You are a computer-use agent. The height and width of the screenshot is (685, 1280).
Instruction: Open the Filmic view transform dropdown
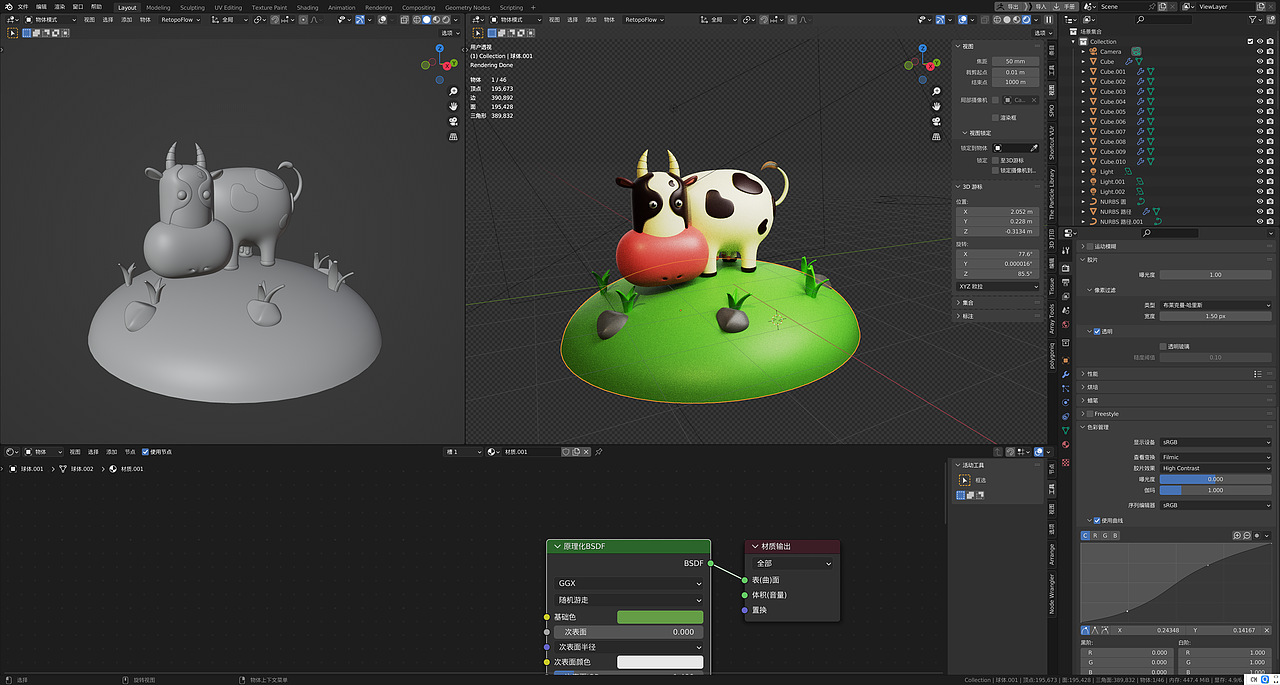[x=1213, y=456]
